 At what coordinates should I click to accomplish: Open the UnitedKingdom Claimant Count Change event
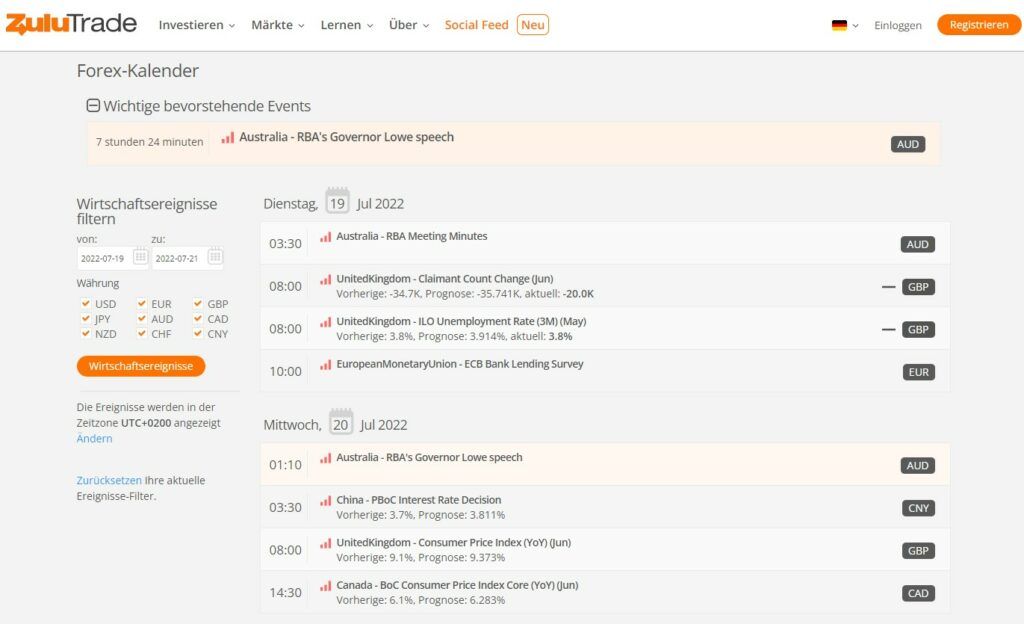445,279
